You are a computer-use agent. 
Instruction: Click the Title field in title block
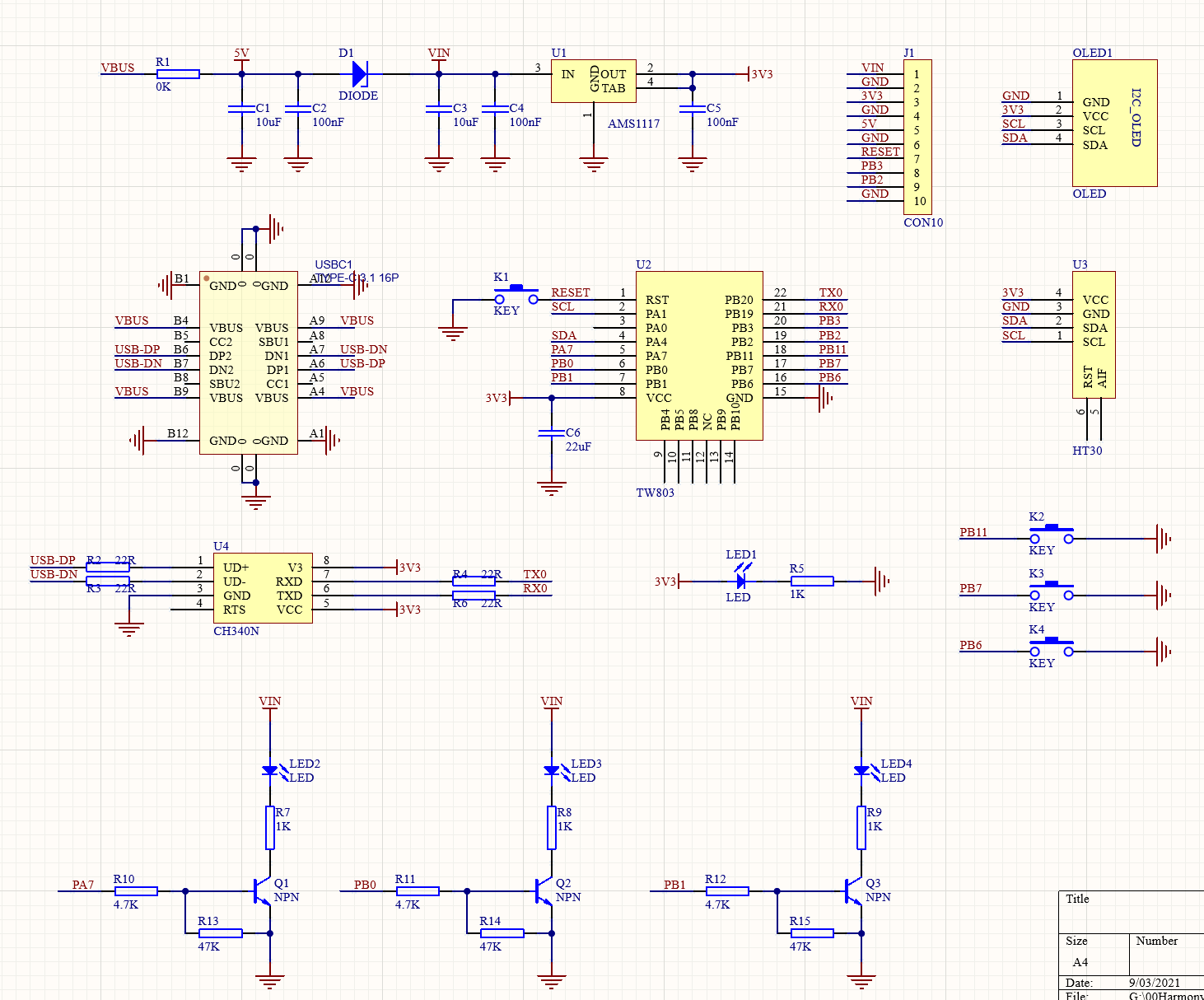click(x=1077, y=899)
